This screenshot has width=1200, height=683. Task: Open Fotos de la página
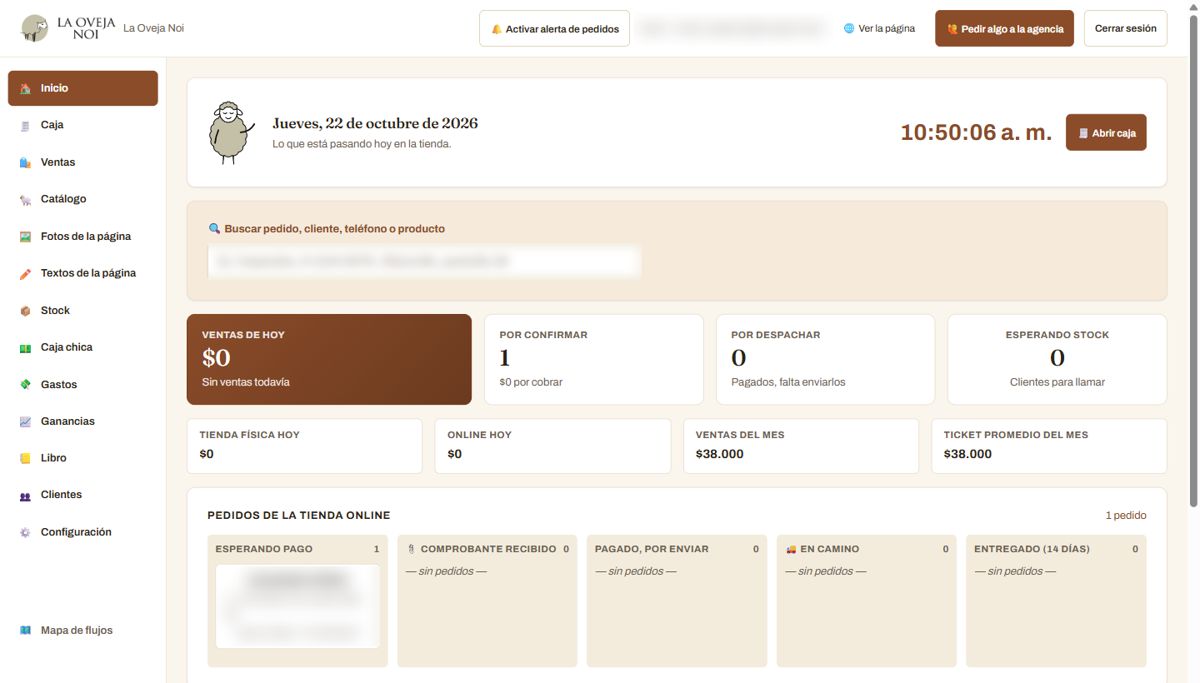point(83,236)
